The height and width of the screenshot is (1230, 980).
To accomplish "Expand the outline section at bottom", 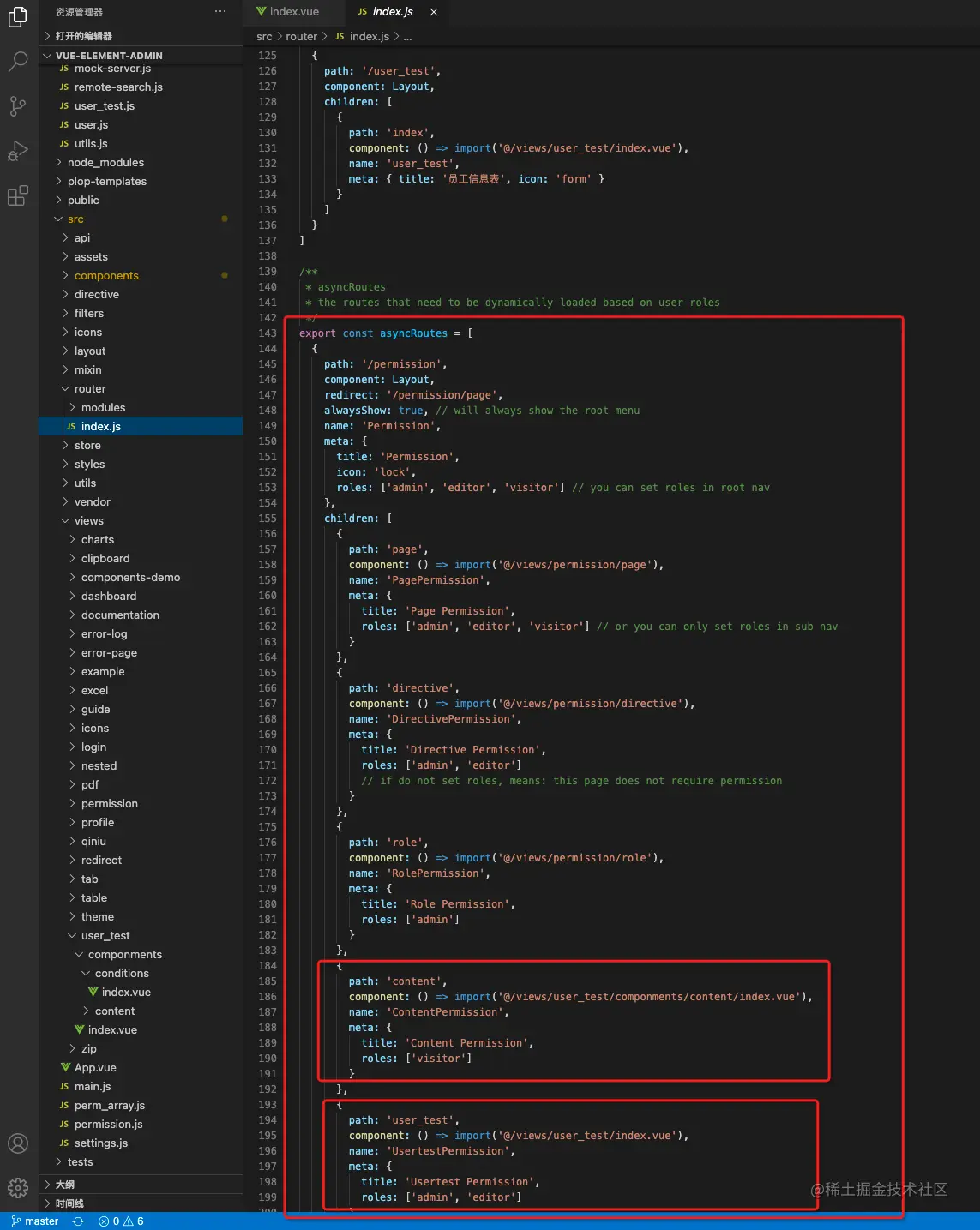I will [x=65, y=1185].
